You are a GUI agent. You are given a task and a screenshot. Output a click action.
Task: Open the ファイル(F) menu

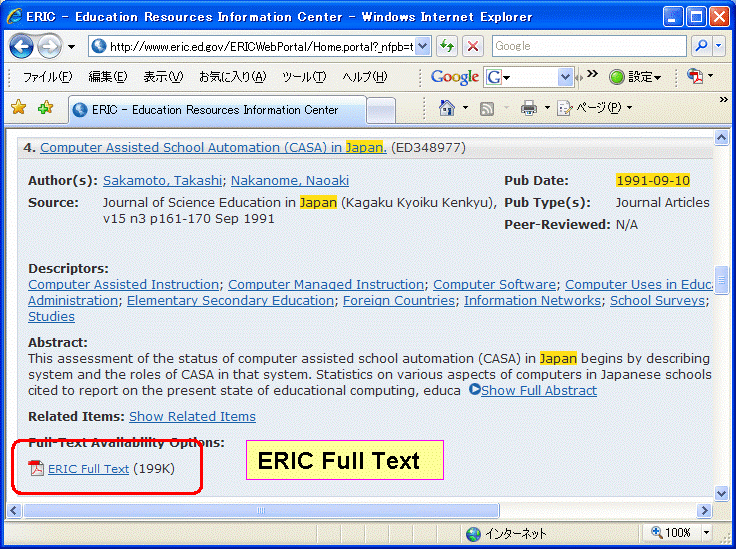(x=47, y=76)
